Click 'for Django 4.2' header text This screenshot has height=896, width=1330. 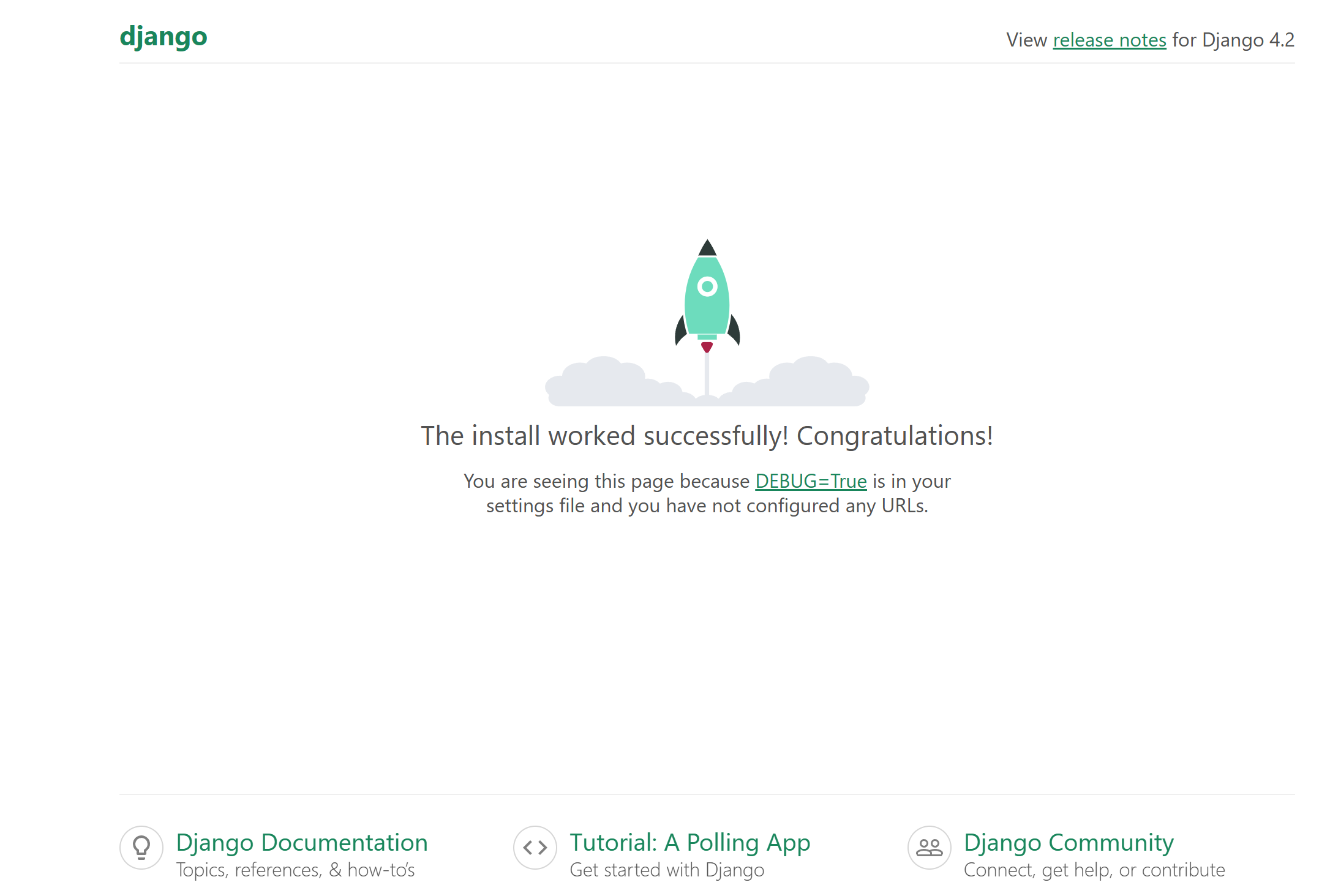[1233, 40]
